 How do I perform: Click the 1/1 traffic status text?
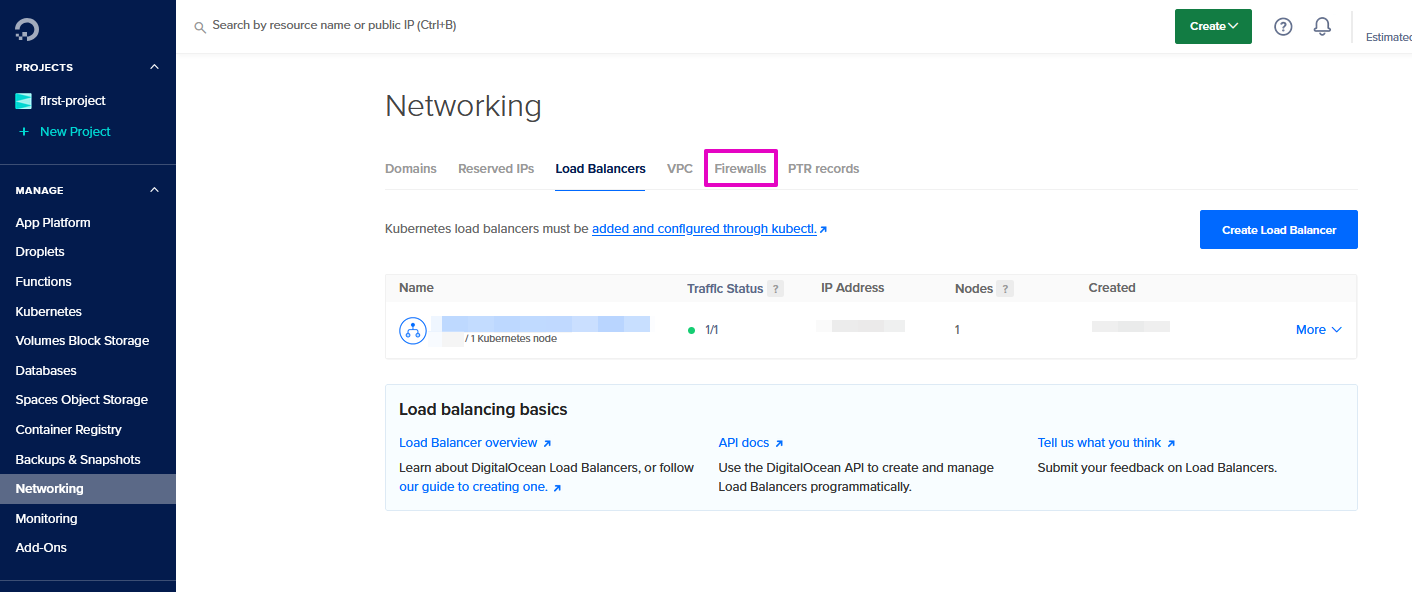712,330
